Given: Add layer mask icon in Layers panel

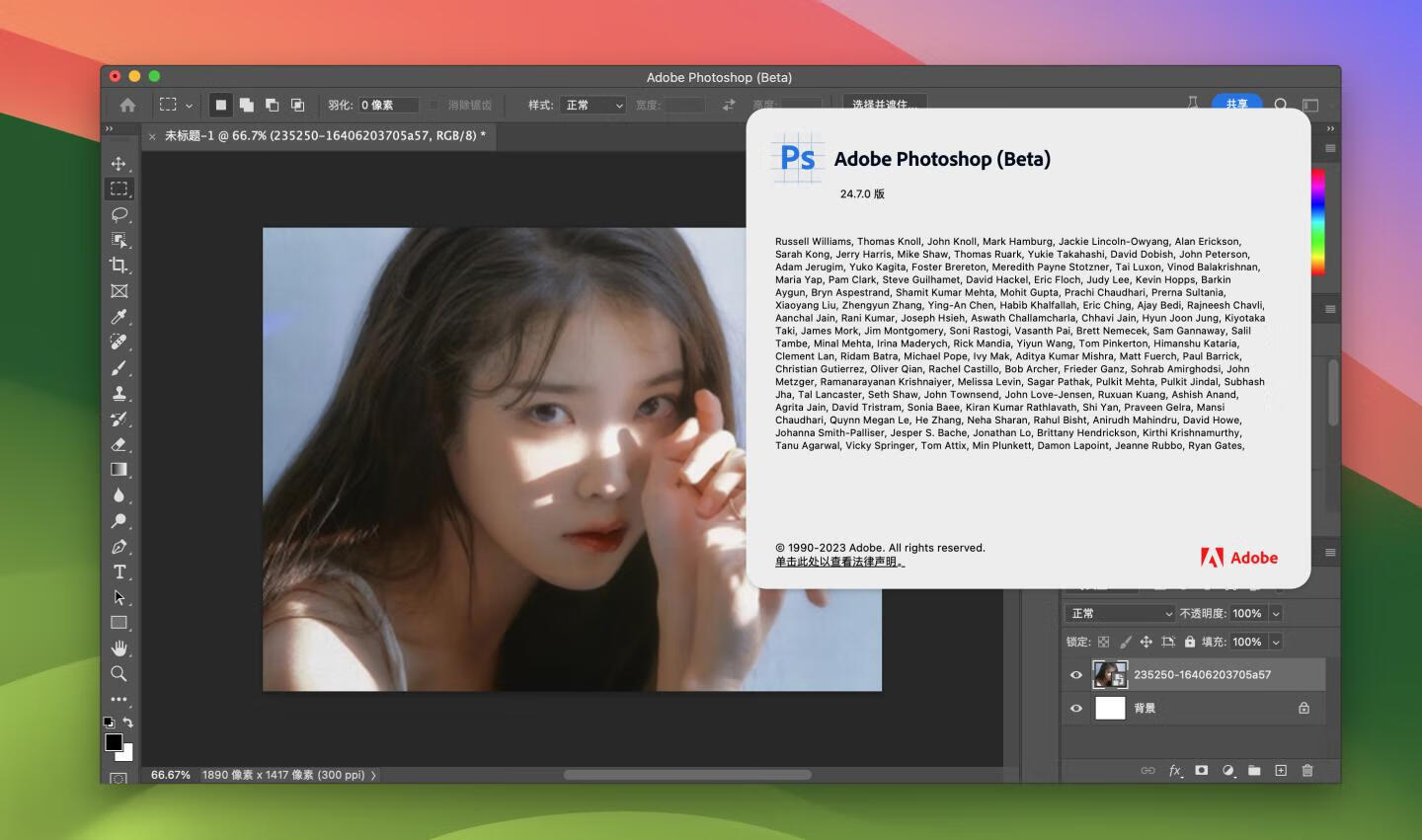Looking at the screenshot, I should (x=1202, y=771).
